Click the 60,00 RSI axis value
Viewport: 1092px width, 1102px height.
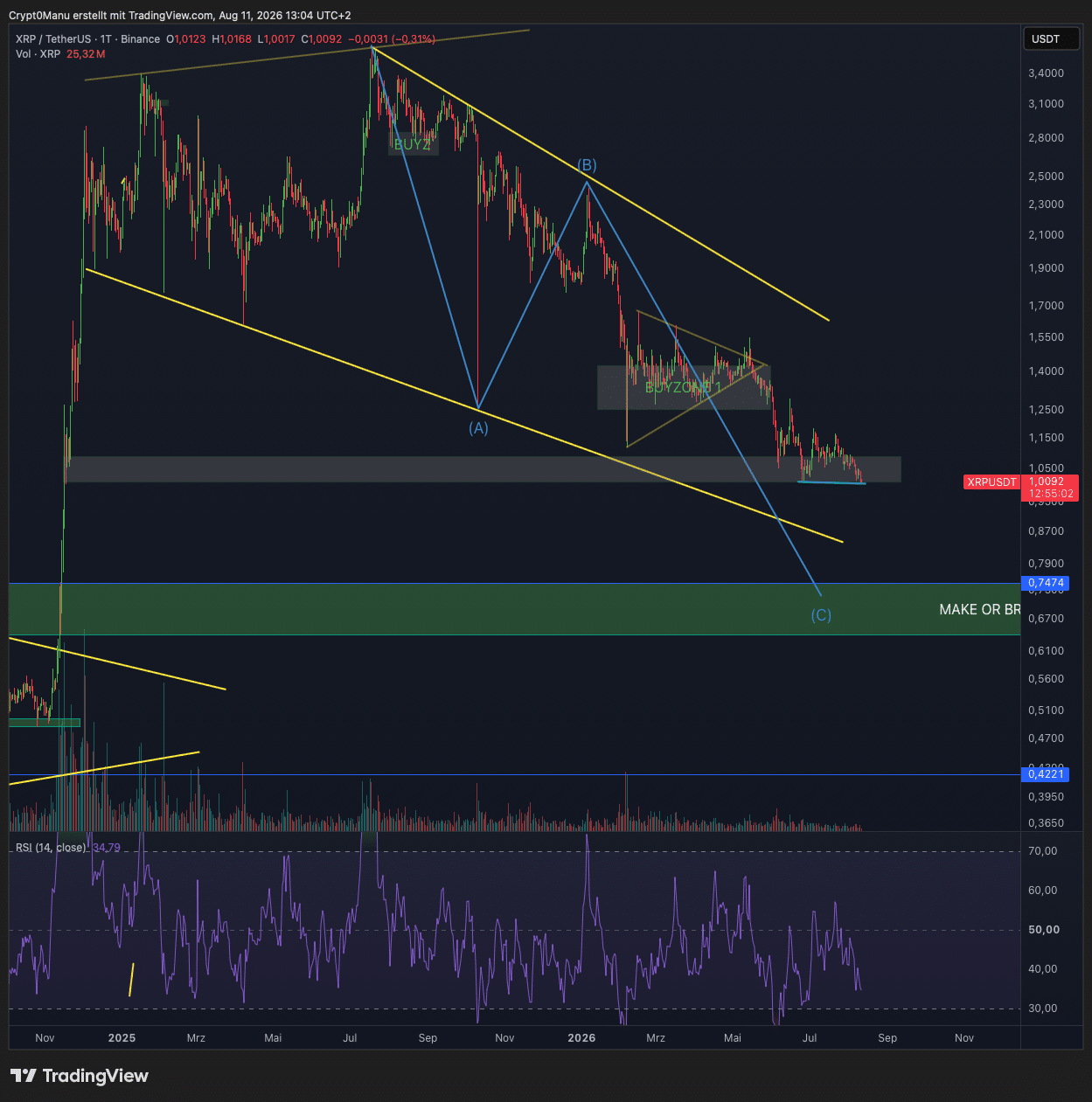coord(1043,891)
